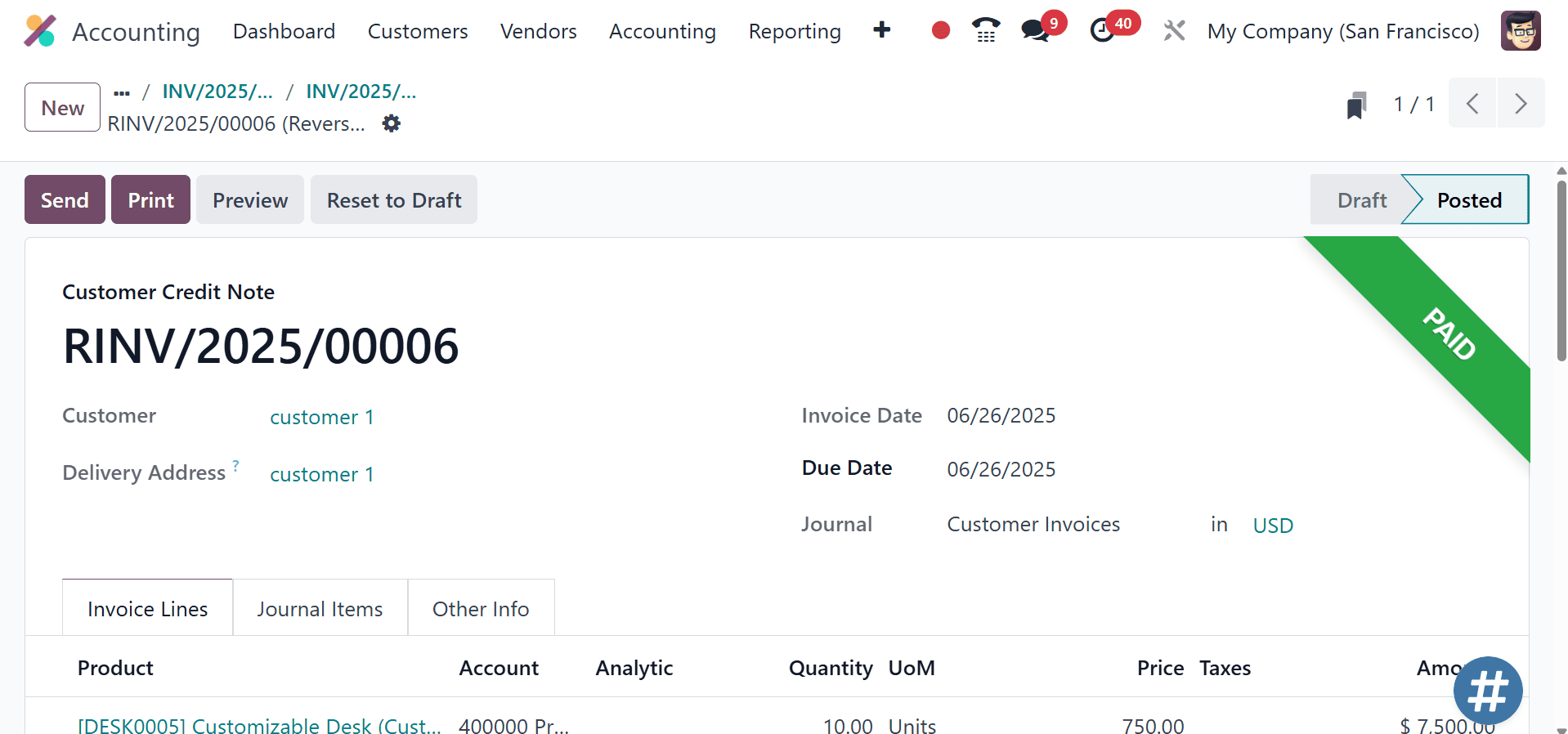This screenshot has height=734, width=1568.
Task: Click the Send button
Action: coord(65,199)
